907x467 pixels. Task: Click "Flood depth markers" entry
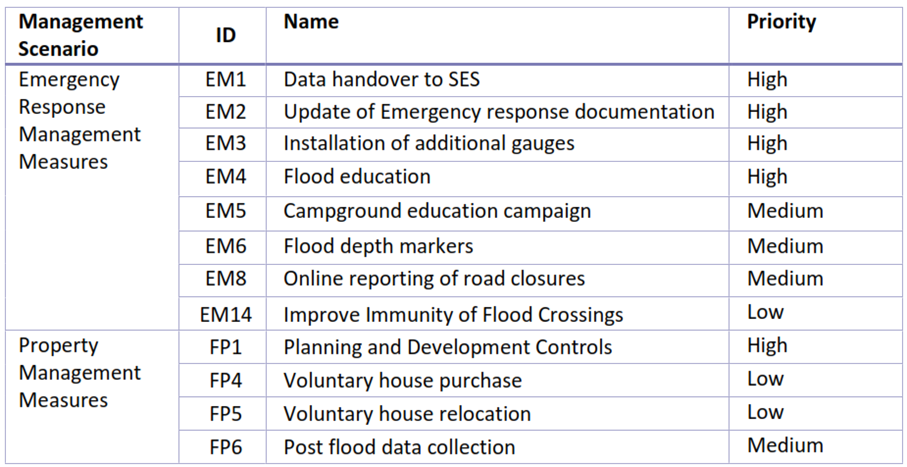[378, 246]
